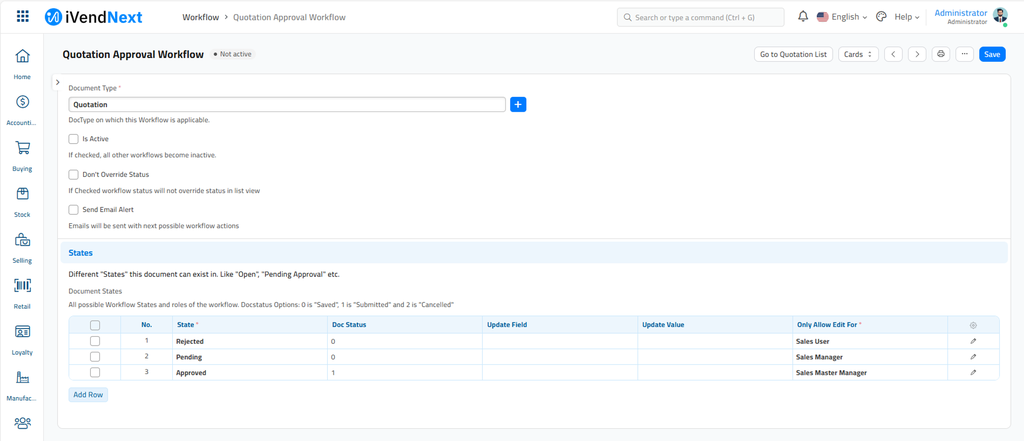Image resolution: width=1024 pixels, height=441 pixels.
Task: Collapse the States section header
Action: click(534, 252)
